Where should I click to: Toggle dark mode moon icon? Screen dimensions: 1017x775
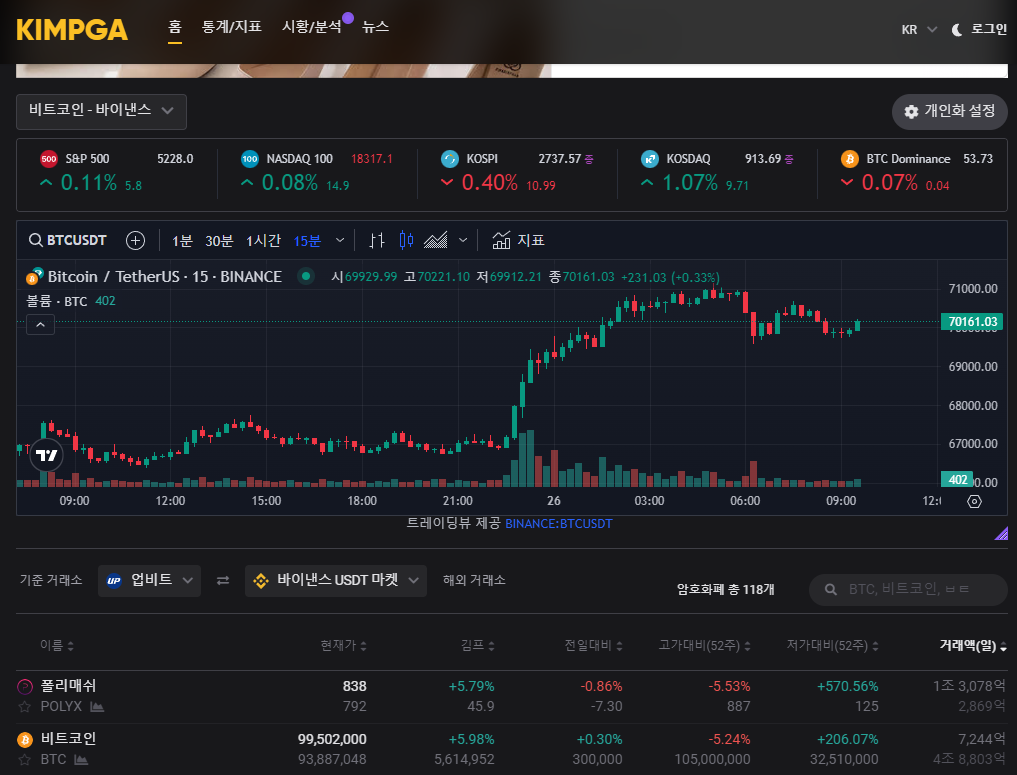[x=956, y=29]
